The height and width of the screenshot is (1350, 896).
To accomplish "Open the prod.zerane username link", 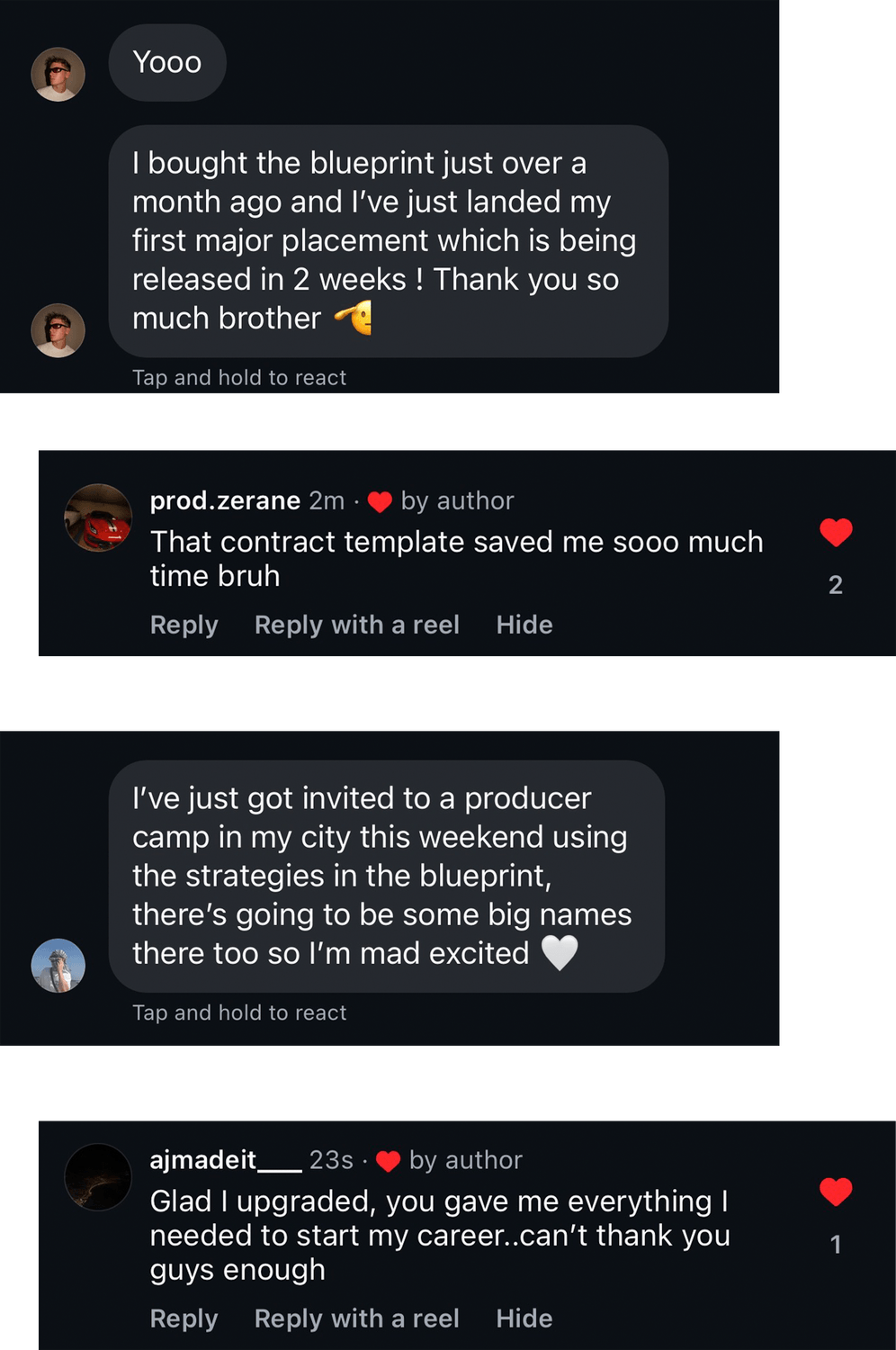I will [x=225, y=500].
